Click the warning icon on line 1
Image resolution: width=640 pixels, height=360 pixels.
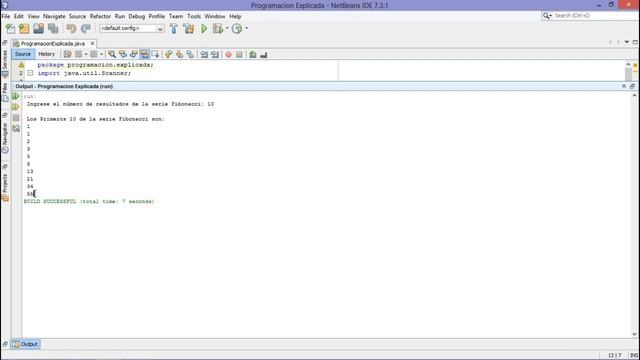(21, 65)
